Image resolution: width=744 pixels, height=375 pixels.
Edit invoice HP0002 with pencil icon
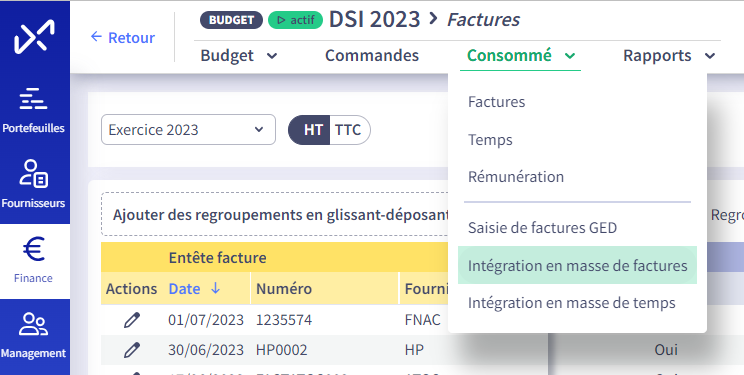coord(131,350)
